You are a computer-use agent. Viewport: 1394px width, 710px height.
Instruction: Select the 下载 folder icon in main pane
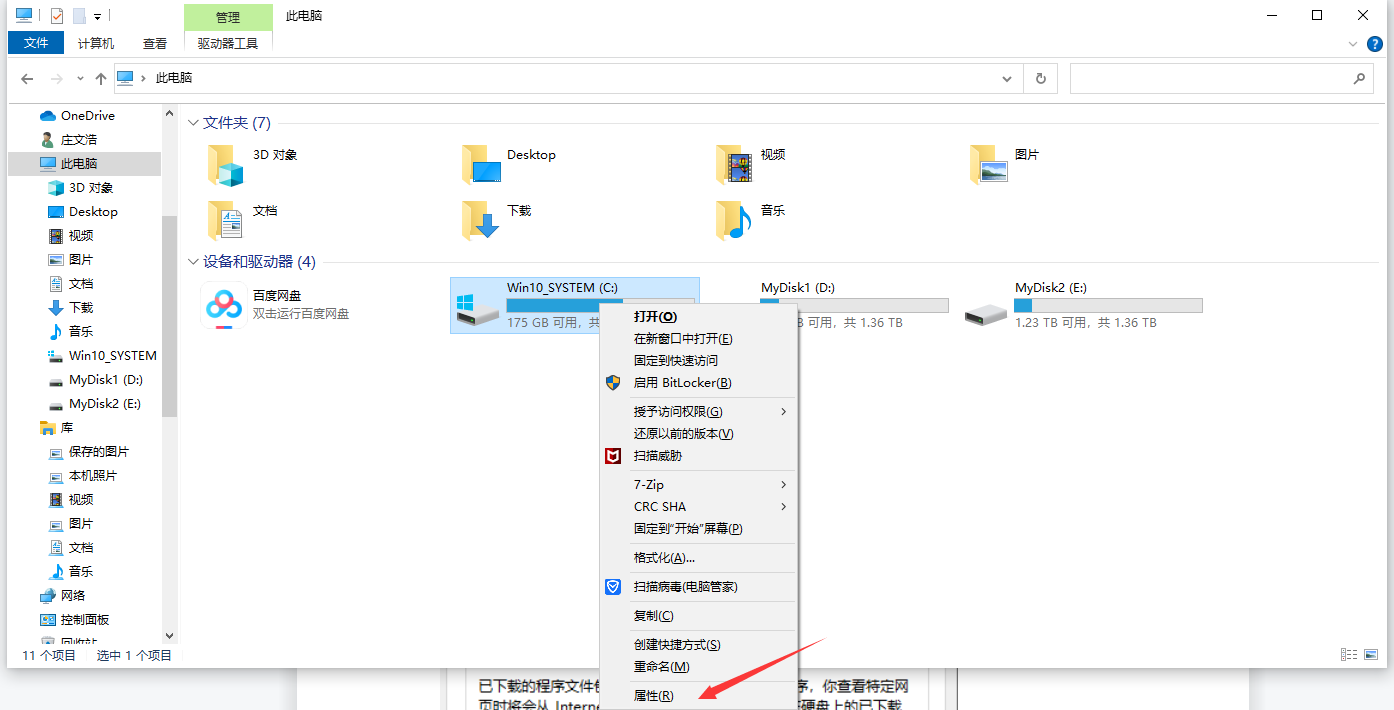pos(481,221)
